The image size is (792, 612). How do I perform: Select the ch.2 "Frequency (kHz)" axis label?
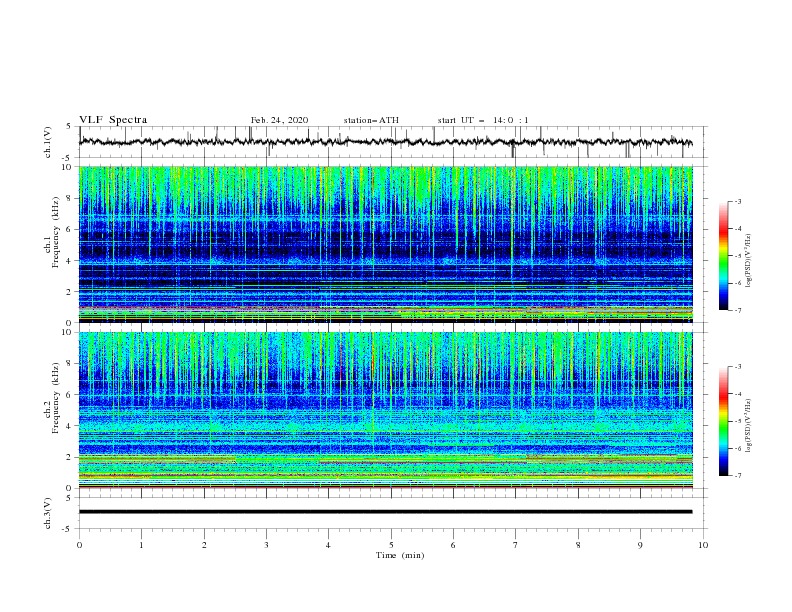(x=56, y=398)
